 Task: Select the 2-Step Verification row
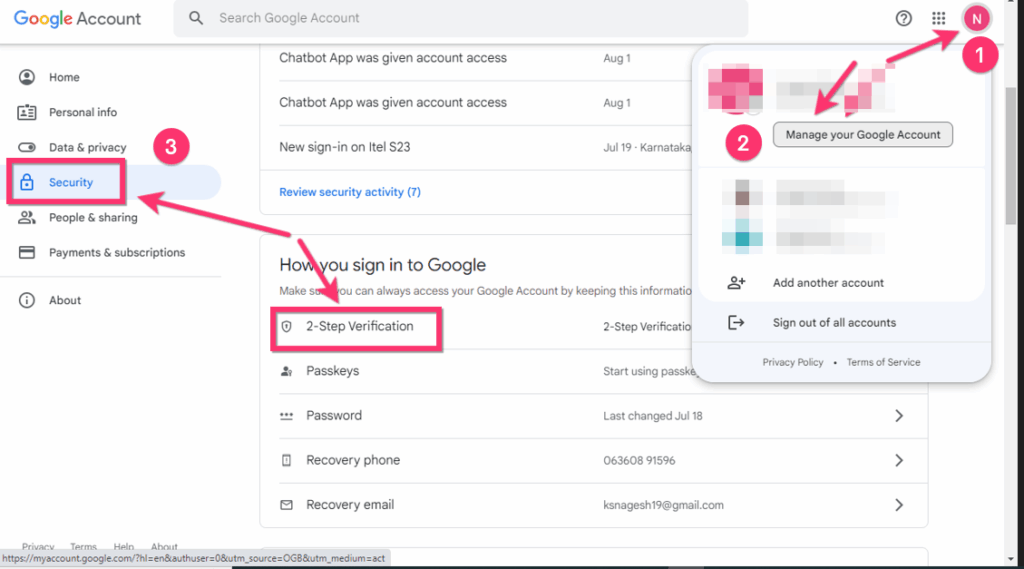coord(358,326)
